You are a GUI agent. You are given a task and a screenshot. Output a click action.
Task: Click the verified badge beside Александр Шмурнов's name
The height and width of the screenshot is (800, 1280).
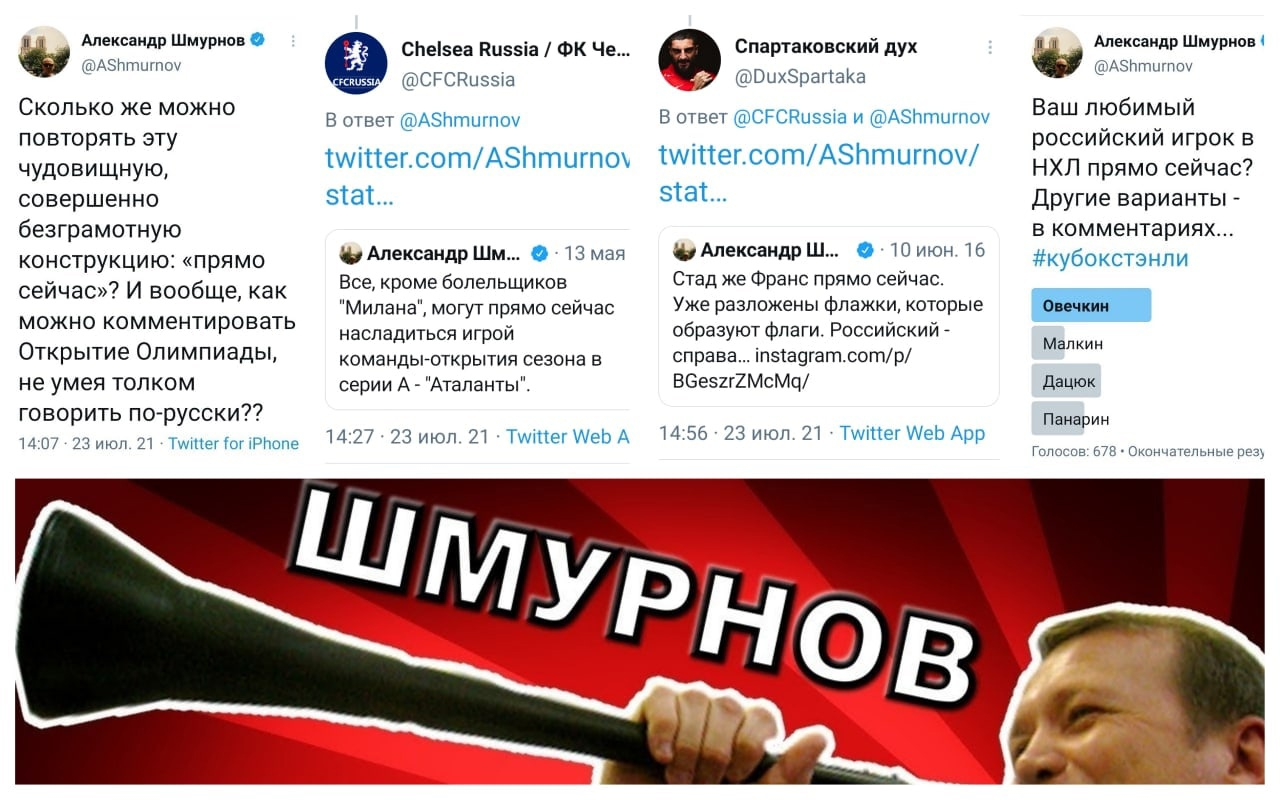(x=257, y=40)
